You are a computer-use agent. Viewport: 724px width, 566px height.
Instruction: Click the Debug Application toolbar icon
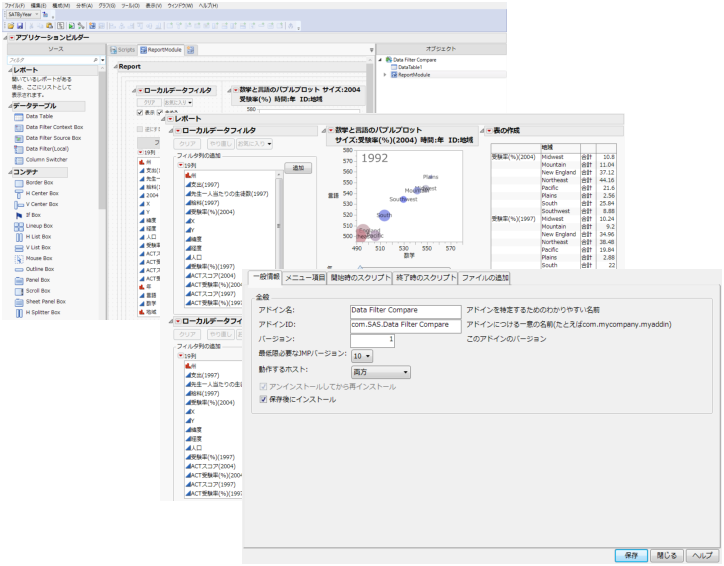(81, 26)
